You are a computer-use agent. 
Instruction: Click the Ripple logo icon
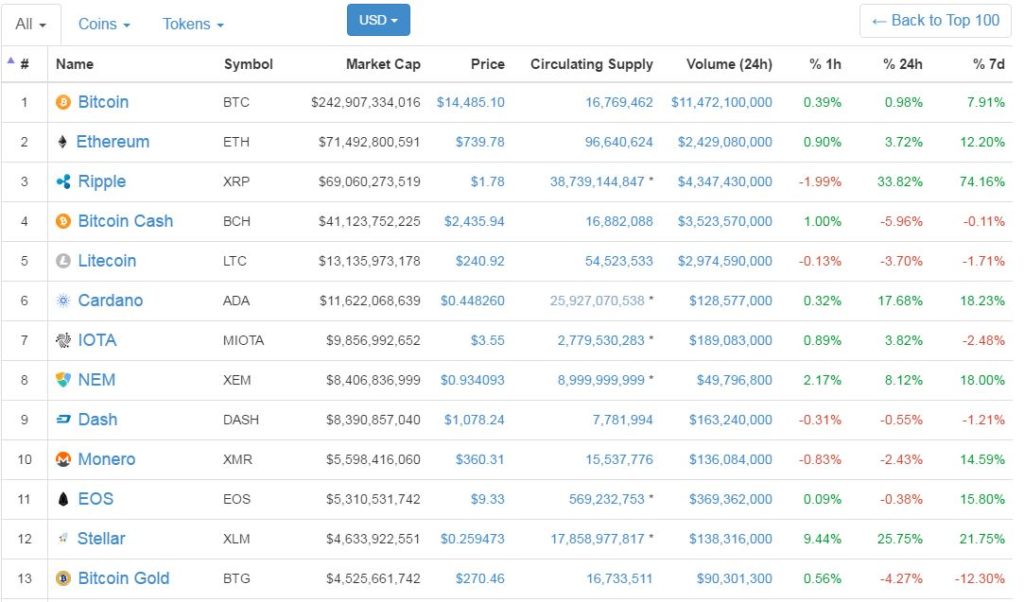pyautogui.click(x=63, y=182)
